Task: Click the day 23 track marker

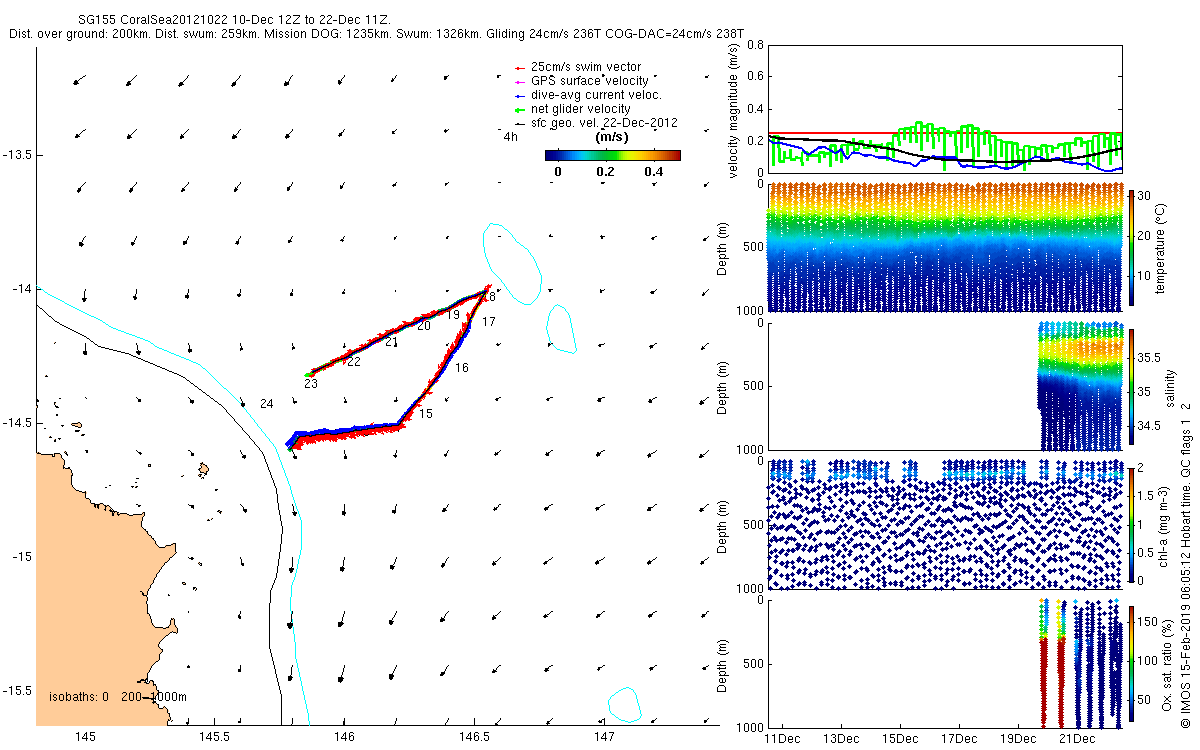Action: click(311, 383)
